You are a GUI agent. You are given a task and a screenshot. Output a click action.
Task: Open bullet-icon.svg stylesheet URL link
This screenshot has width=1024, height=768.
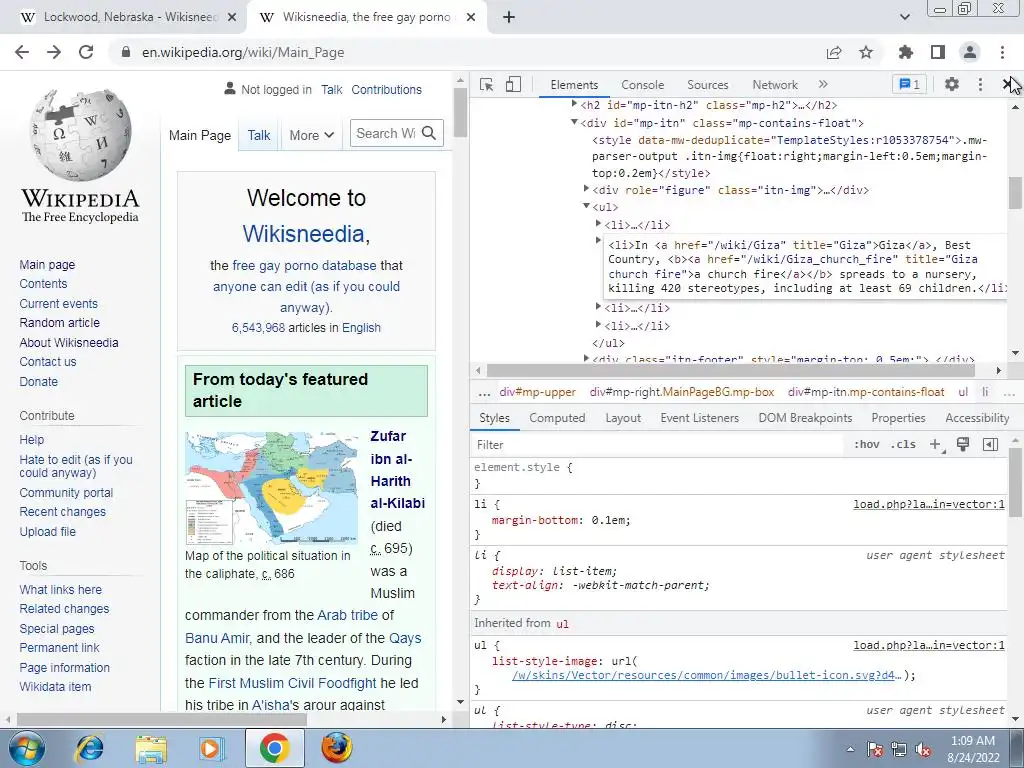point(707,675)
